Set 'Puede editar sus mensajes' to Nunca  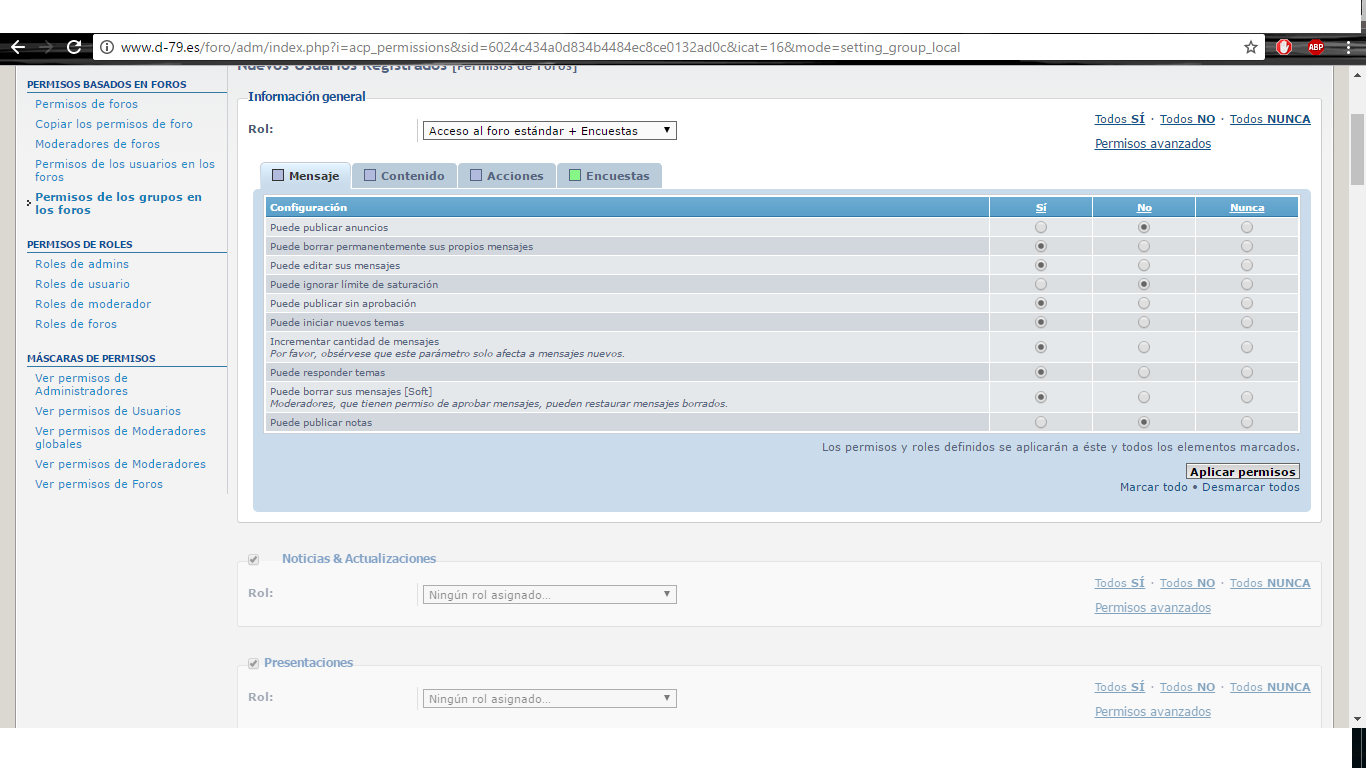(1246, 266)
